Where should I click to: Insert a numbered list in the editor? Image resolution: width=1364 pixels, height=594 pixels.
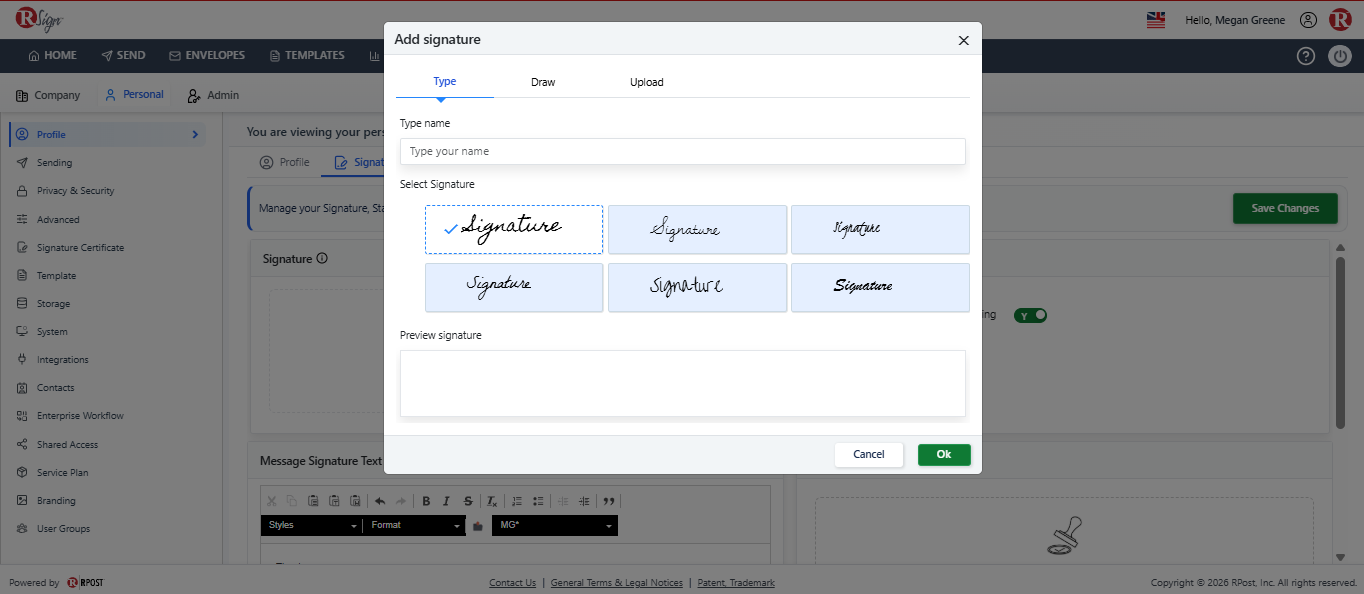pyautogui.click(x=517, y=501)
